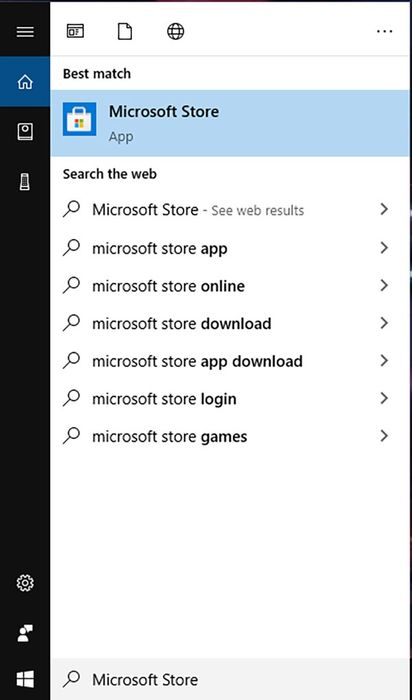The width and height of the screenshot is (412, 700).
Task: Expand arrow for 'Microsoft Store - See web results'
Action: [x=384, y=209]
